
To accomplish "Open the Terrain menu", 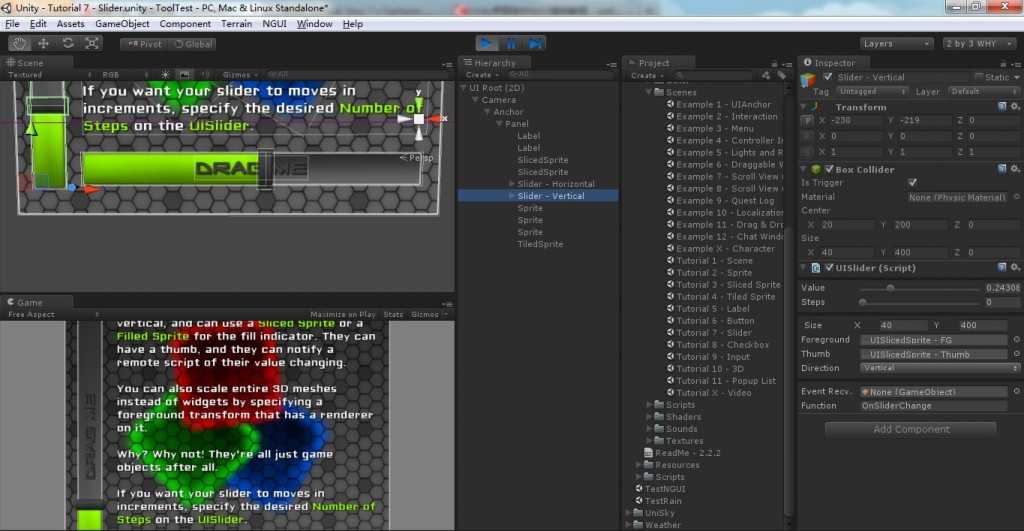I will pyautogui.click(x=236, y=24).
